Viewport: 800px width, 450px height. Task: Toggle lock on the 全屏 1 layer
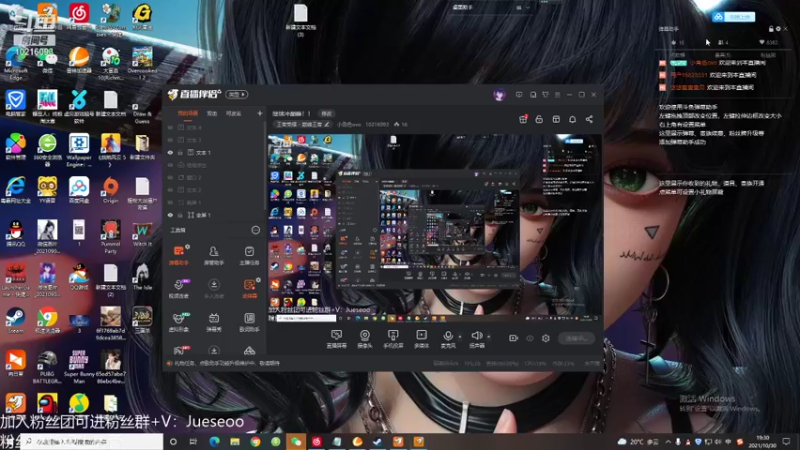tap(180, 215)
